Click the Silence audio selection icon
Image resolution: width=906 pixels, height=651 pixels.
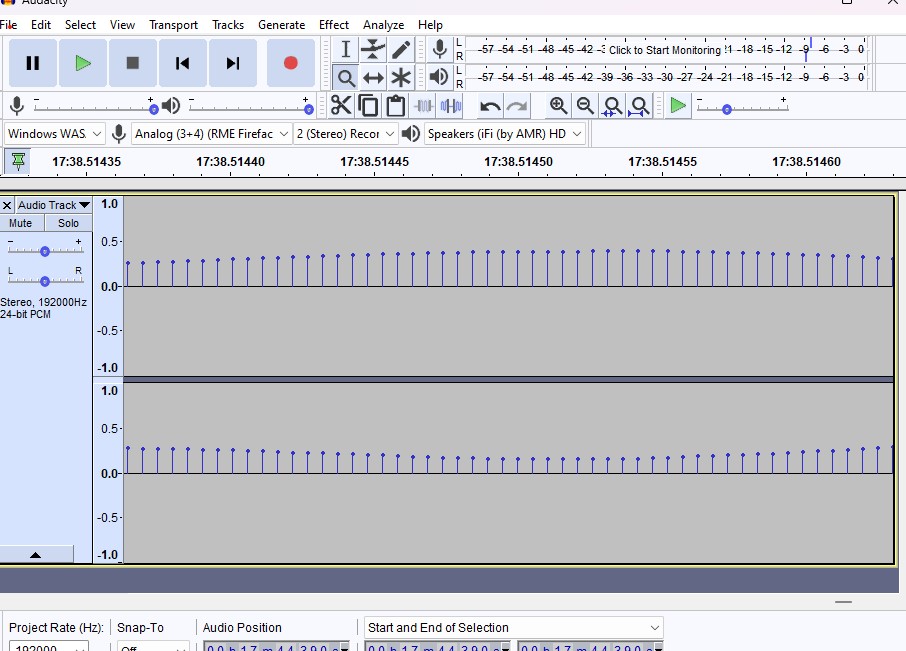click(x=451, y=106)
